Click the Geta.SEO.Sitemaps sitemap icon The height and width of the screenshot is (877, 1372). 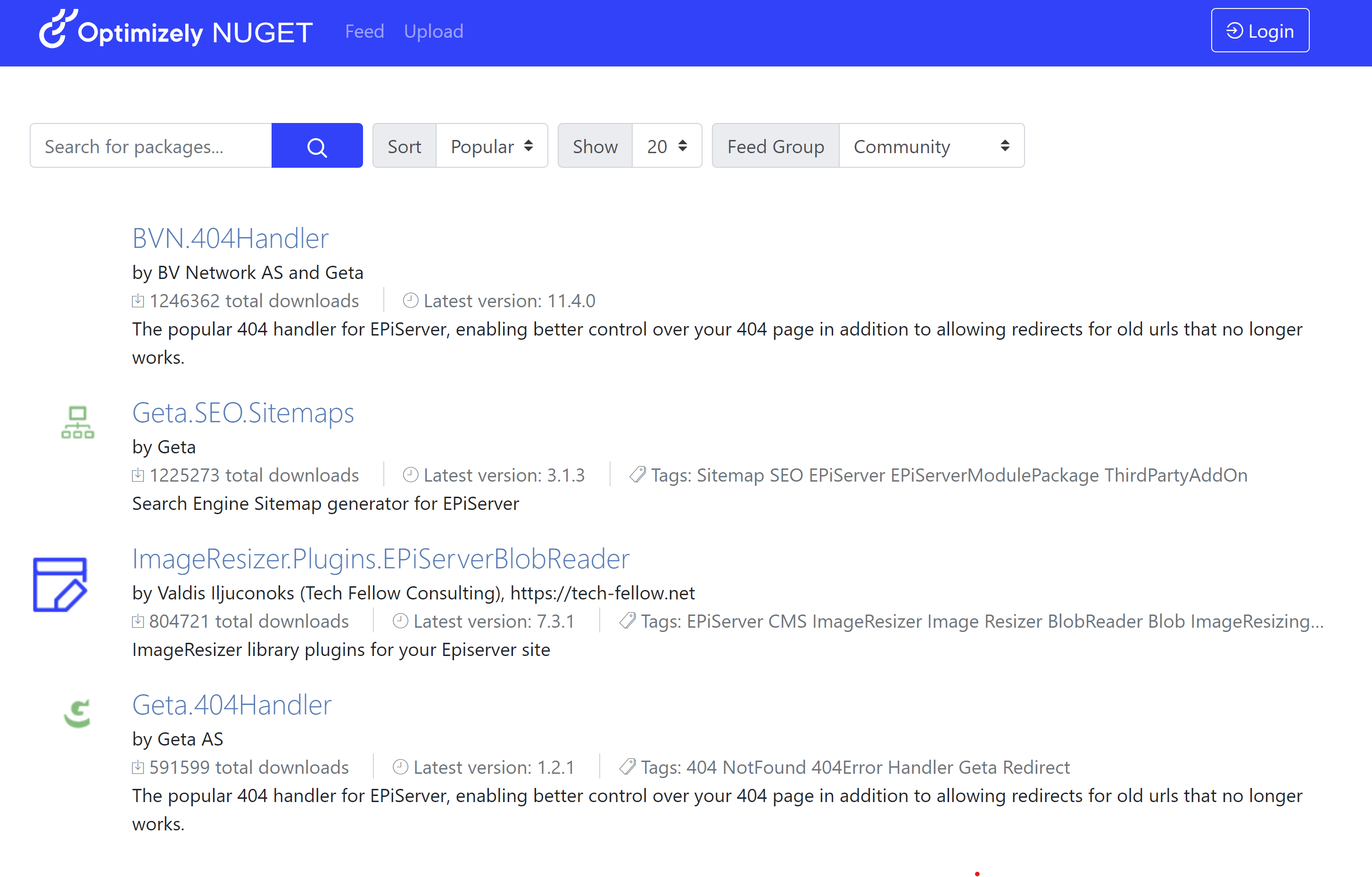tap(77, 422)
